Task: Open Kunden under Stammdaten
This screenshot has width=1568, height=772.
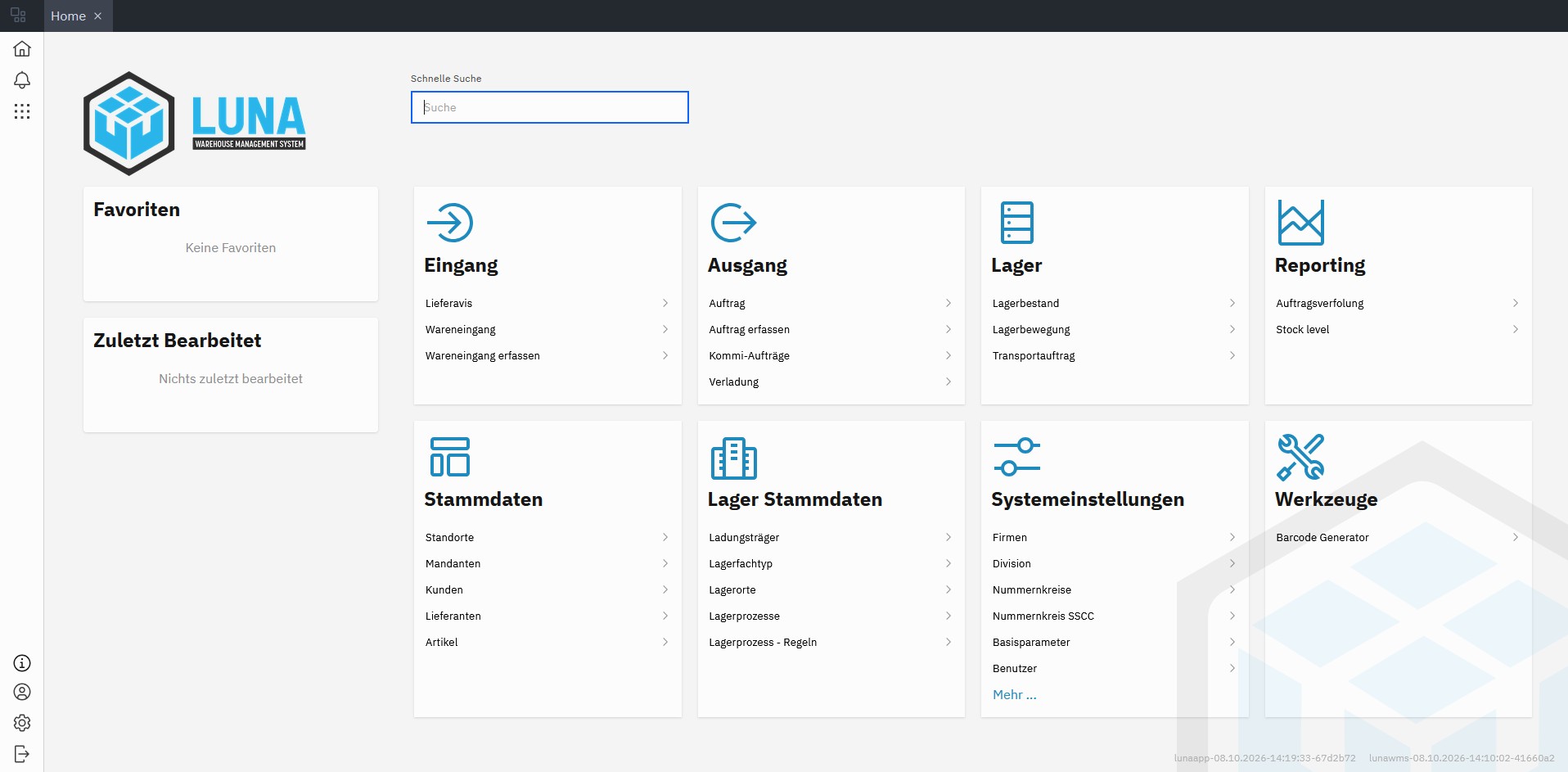Action: point(547,589)
